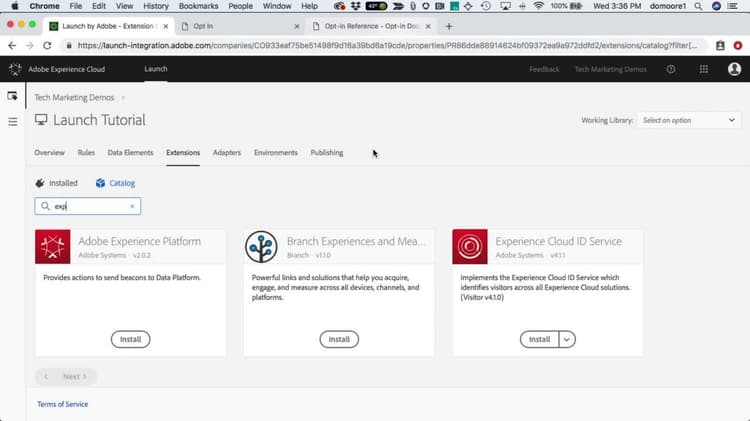The width and height of the screenshot is (750, 421).
Task: Click the Next pagination button
Action: pos(75,377)
